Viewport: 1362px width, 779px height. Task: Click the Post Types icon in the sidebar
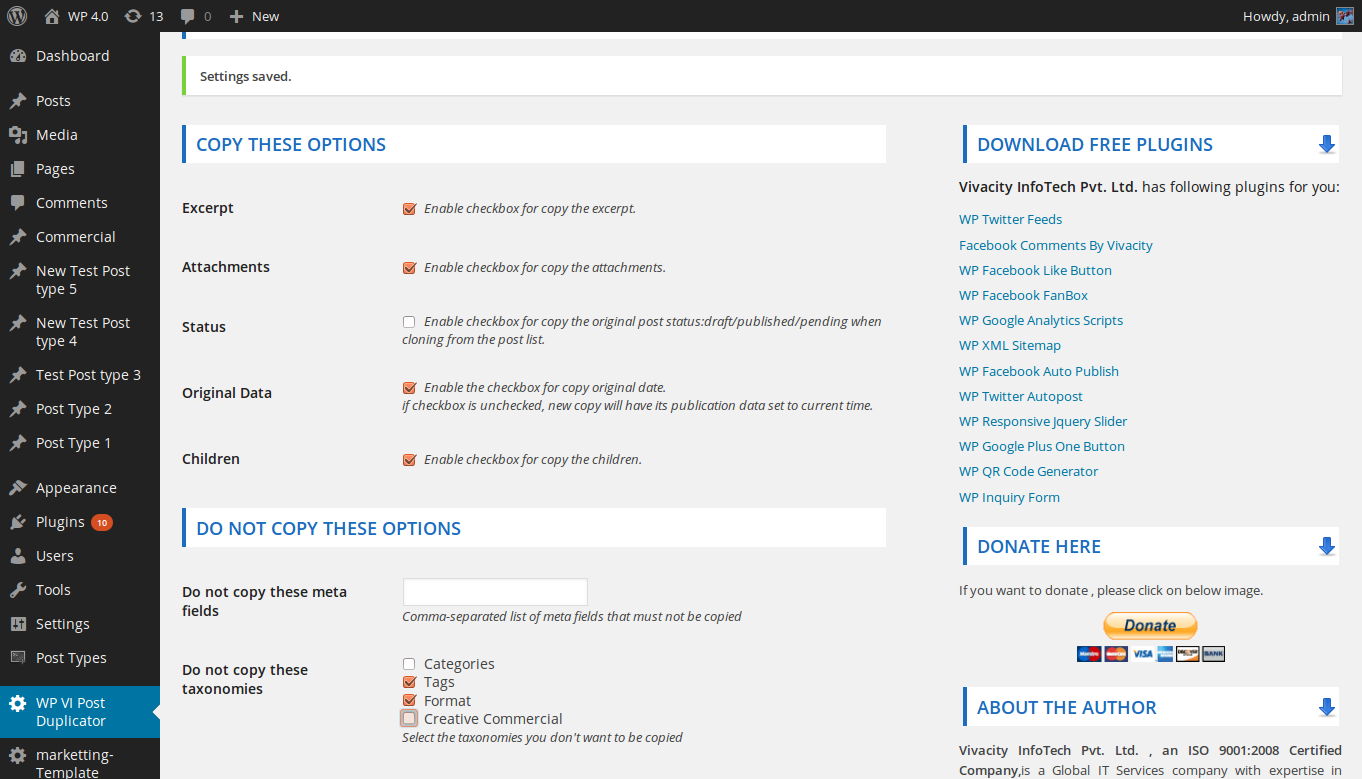[x=17, y=658]
